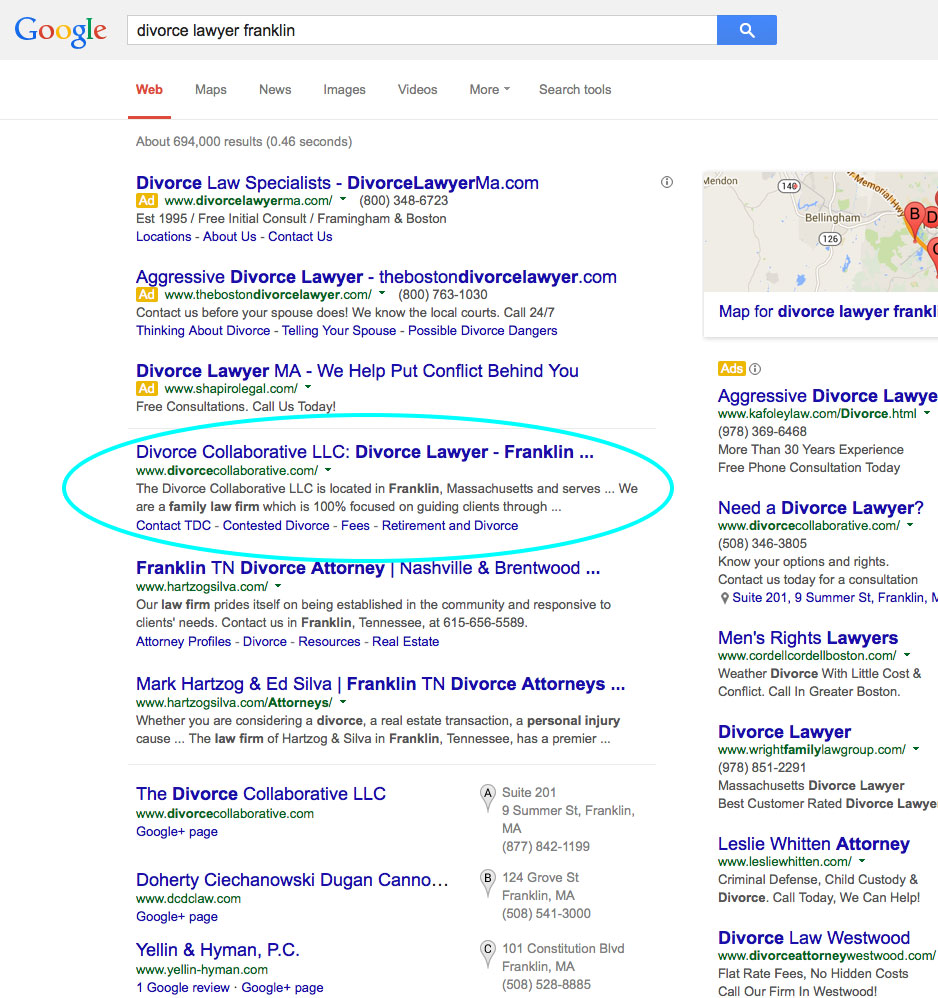
Task: Open 'Franklin TN Divorce Attorney | Nashville & Brentwood' result
Action: point(368,568)
